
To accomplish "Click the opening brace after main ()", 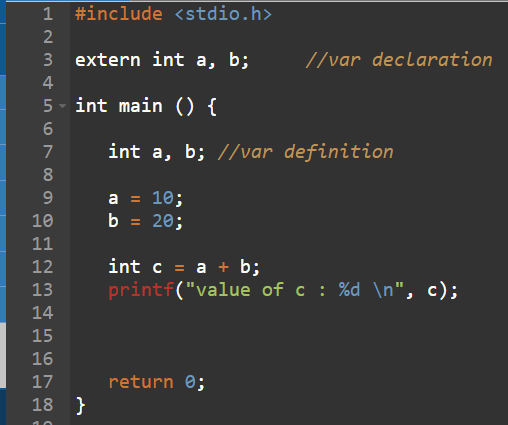I will pyautogui.click(x=212, y=107).
